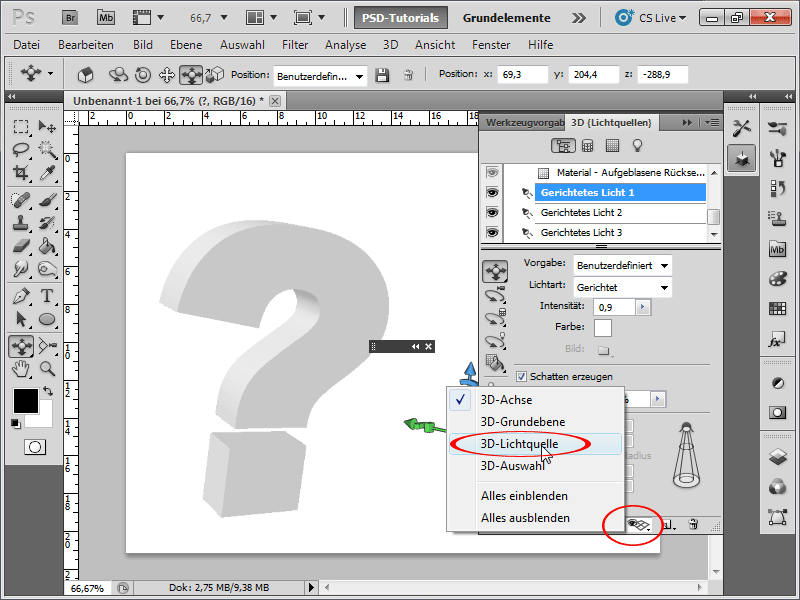Toggle Quick Mask mode button
The width and height of the screenshot is (800, 600).
[x=35, y=447]
